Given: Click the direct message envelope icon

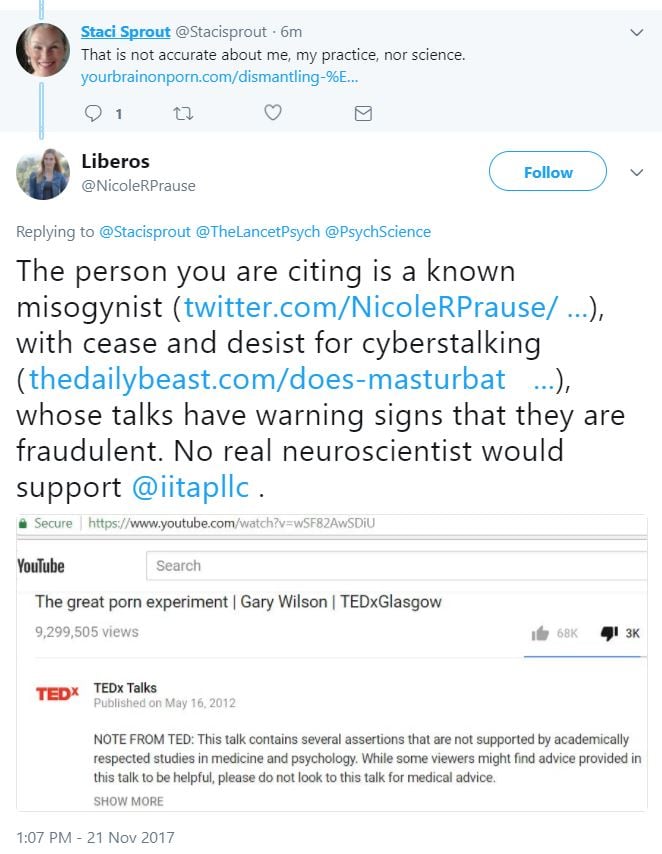Looking at the screenshot, I should (x=363, y=113).
